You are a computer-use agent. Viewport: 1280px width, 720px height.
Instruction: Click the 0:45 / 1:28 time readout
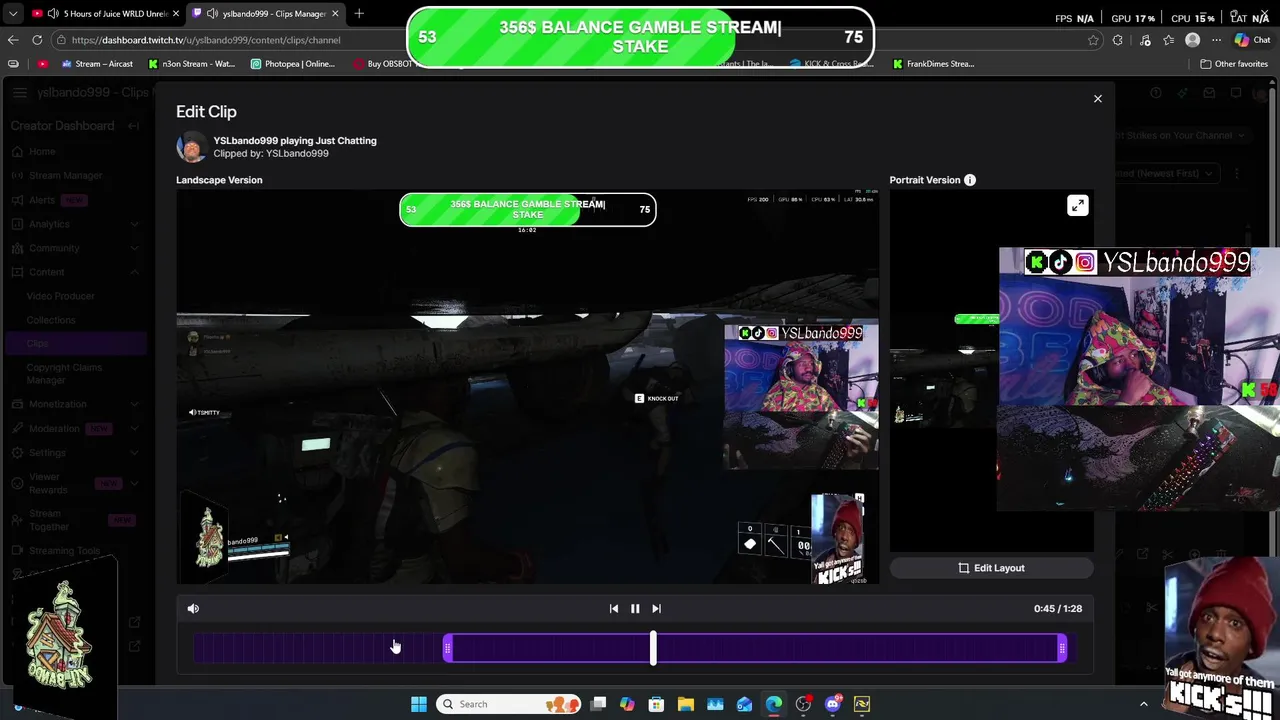point(1057,608)
